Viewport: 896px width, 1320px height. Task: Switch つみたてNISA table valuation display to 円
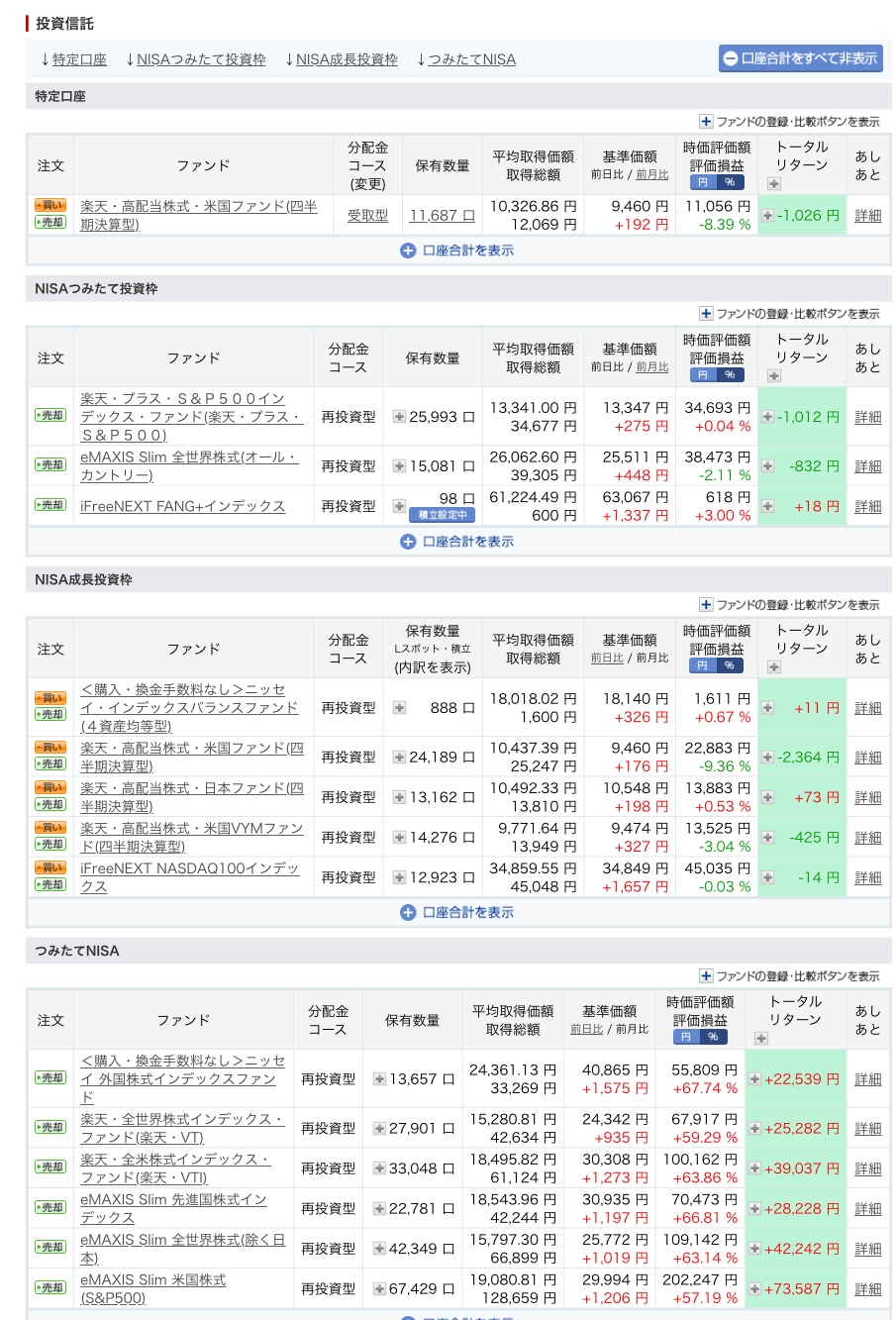686,1038
